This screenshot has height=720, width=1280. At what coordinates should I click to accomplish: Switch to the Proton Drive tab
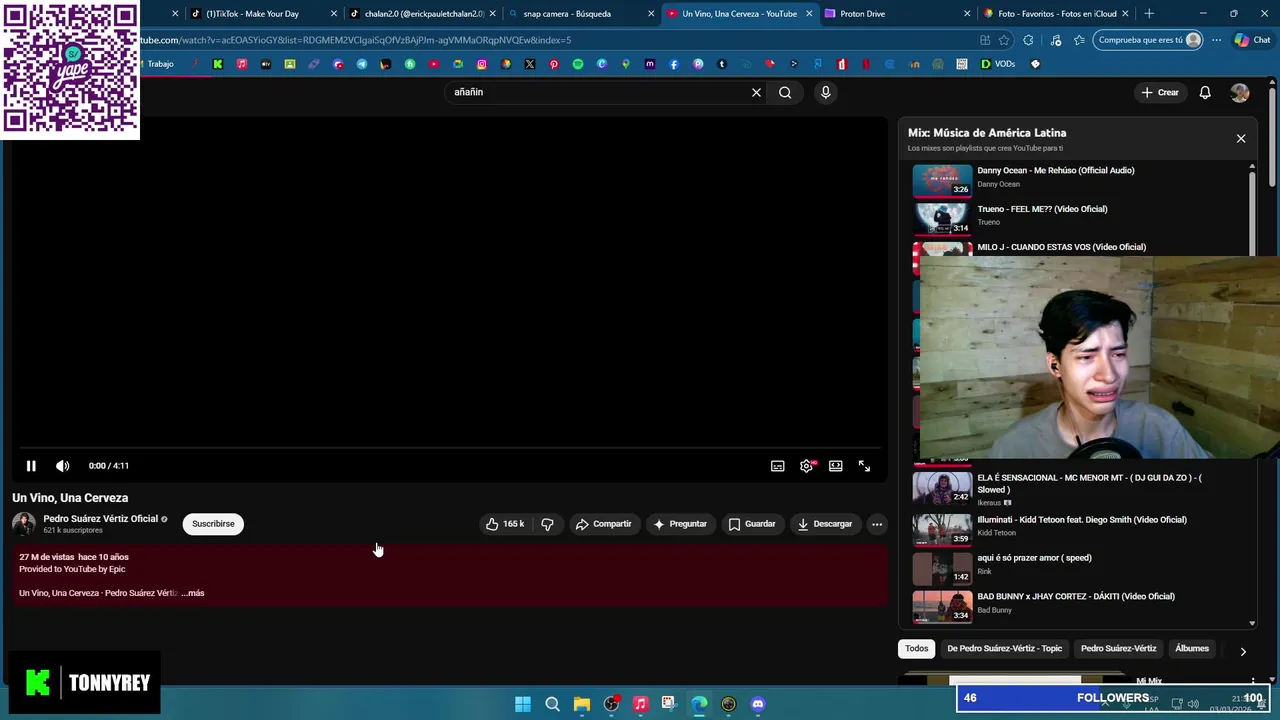tap(897, 14)
